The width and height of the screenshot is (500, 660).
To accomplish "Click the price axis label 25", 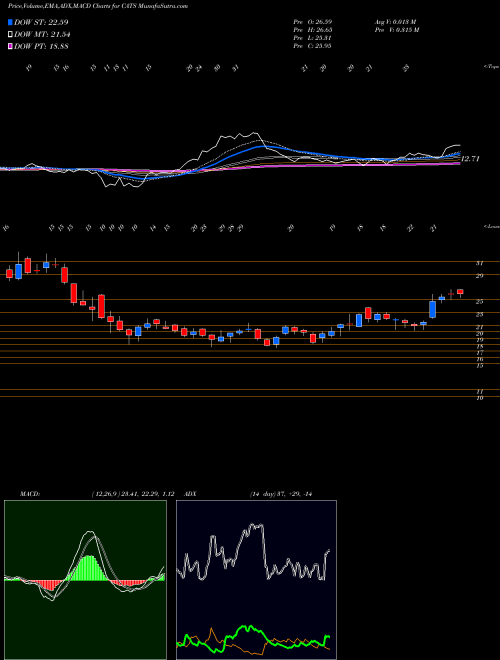I will pos(479,302).
